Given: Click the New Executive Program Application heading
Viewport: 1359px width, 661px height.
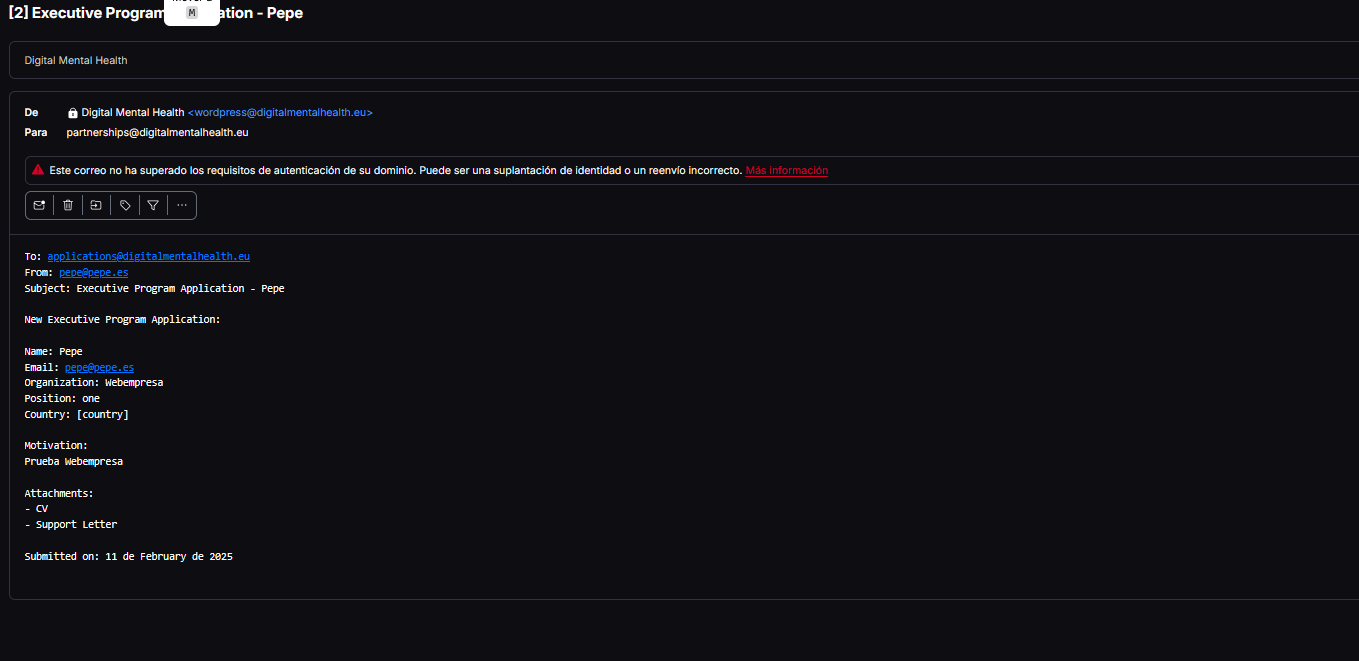Looking at the screenshot, I should tap(122, 319).
